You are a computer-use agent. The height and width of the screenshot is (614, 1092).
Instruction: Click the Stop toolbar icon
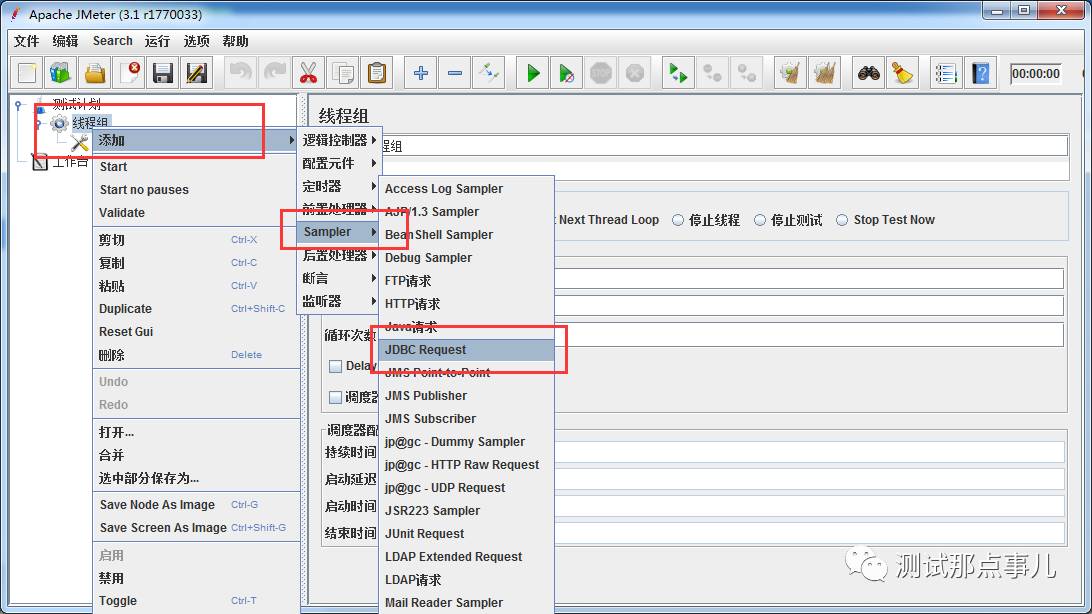(x=600, y=73)
